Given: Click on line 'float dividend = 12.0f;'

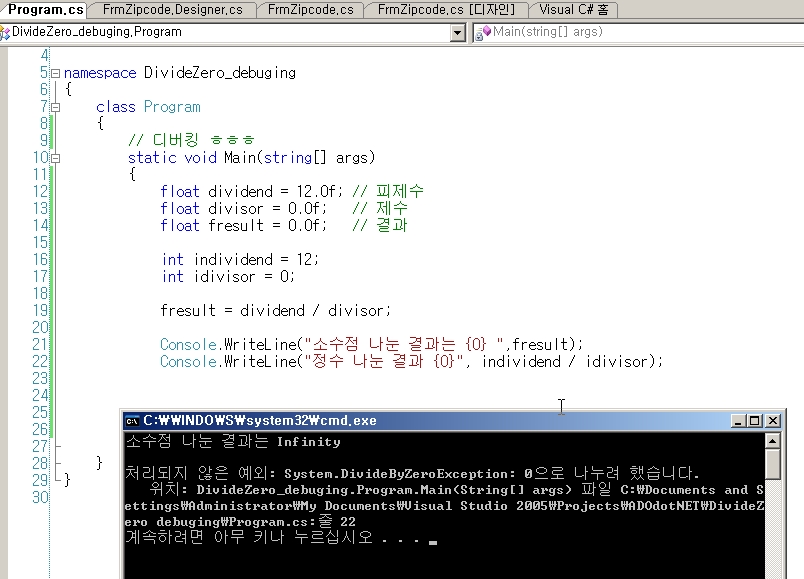Looking at the screenshot, I should (x=251, y=192).
